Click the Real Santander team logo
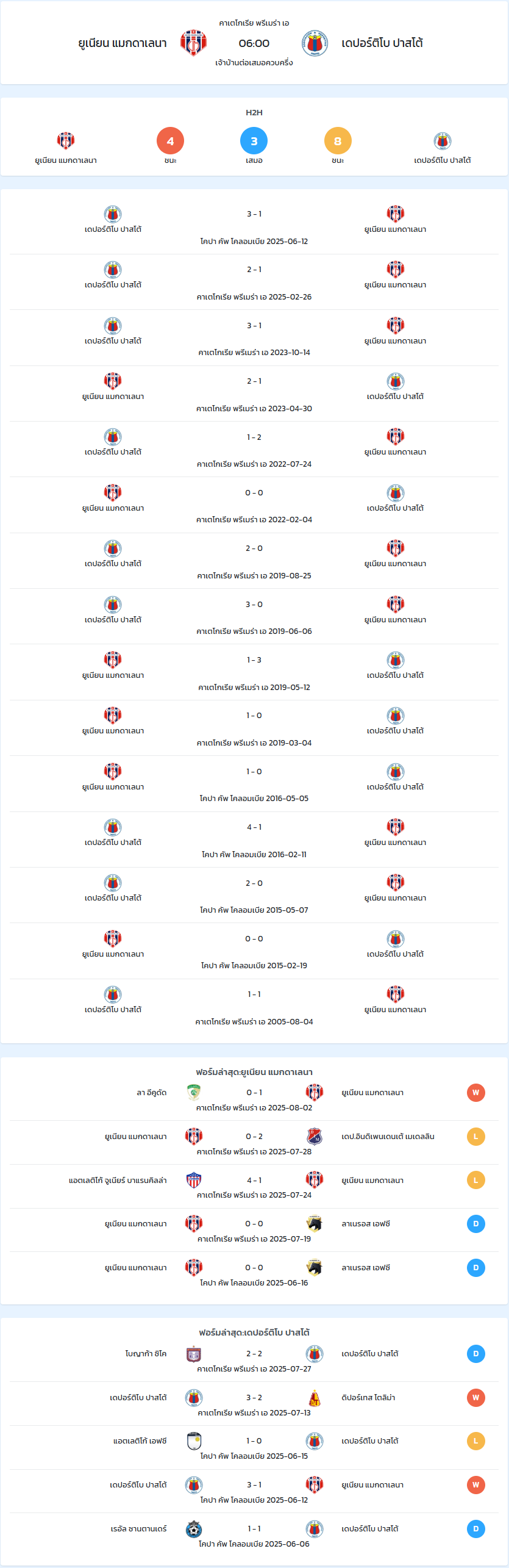The image size is (509, 1568). point(194,1528)
